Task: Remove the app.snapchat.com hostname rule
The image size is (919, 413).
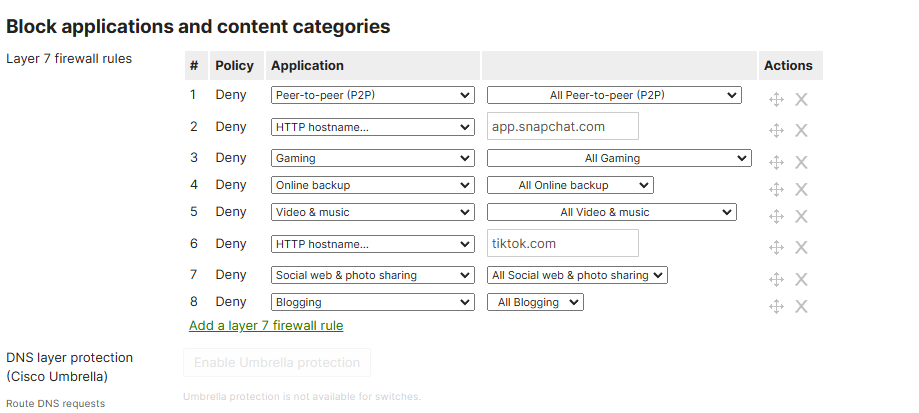Action: (x=801, y=130)
